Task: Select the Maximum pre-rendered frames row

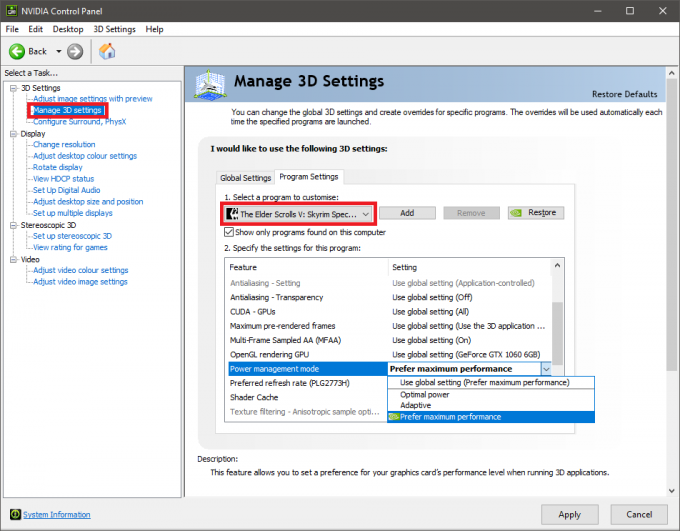Action: (x=389, y=326)
